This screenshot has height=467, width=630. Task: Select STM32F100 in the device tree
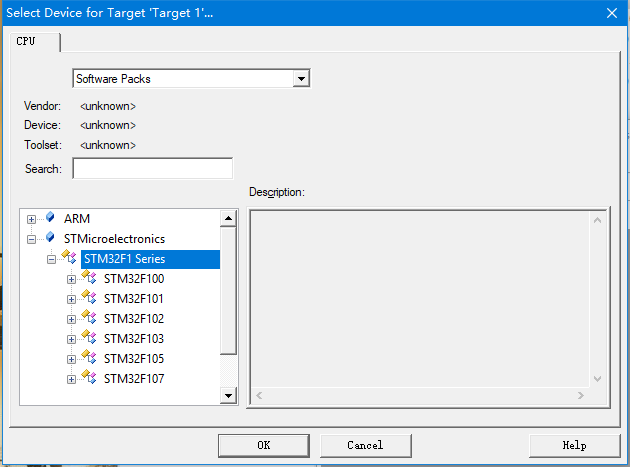point(134,279)
